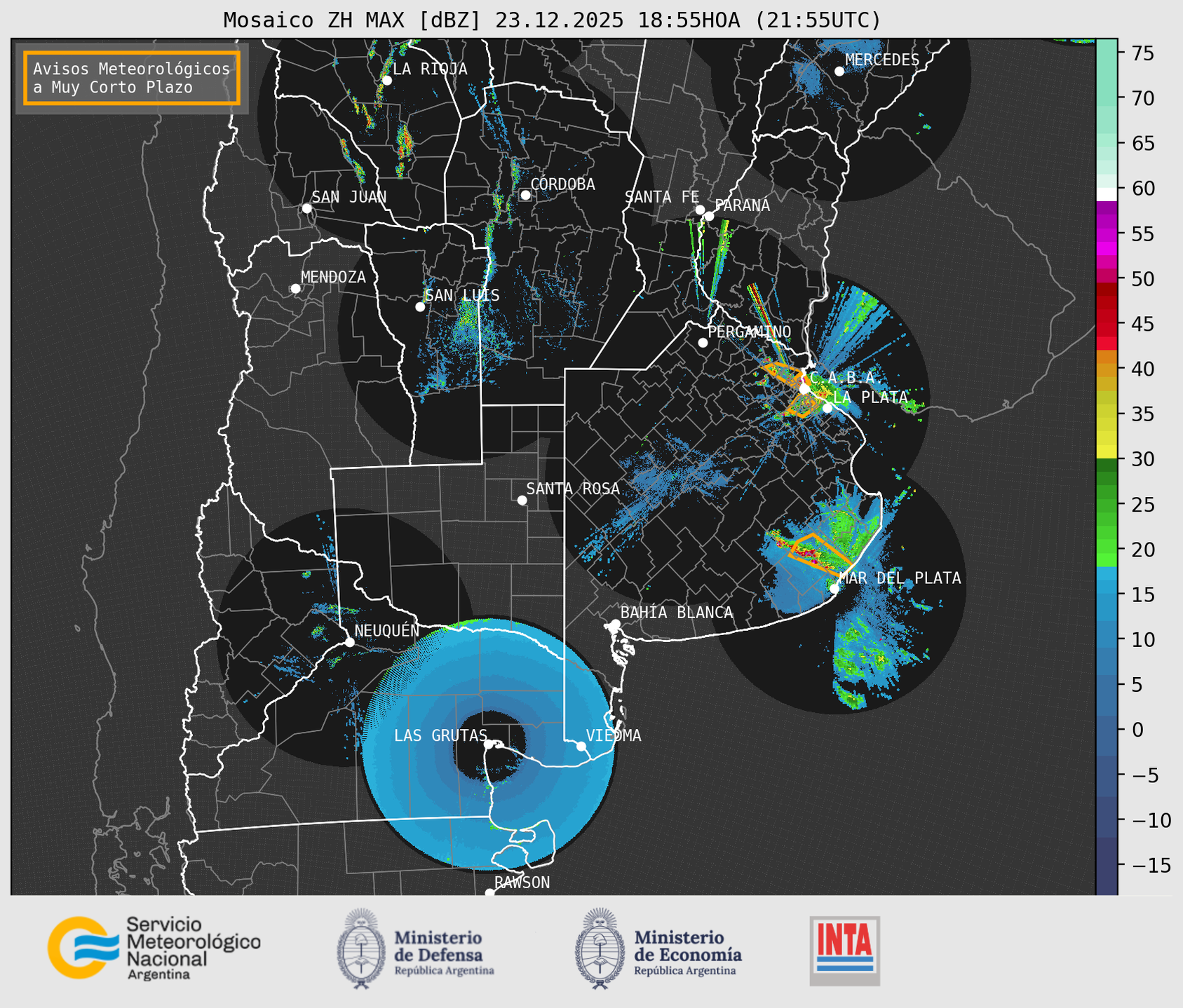The width and height of the screenshot is (1183, 1008).
Task: Select the CÓRDOBA city marker
Action: click(x=525, y=195)
